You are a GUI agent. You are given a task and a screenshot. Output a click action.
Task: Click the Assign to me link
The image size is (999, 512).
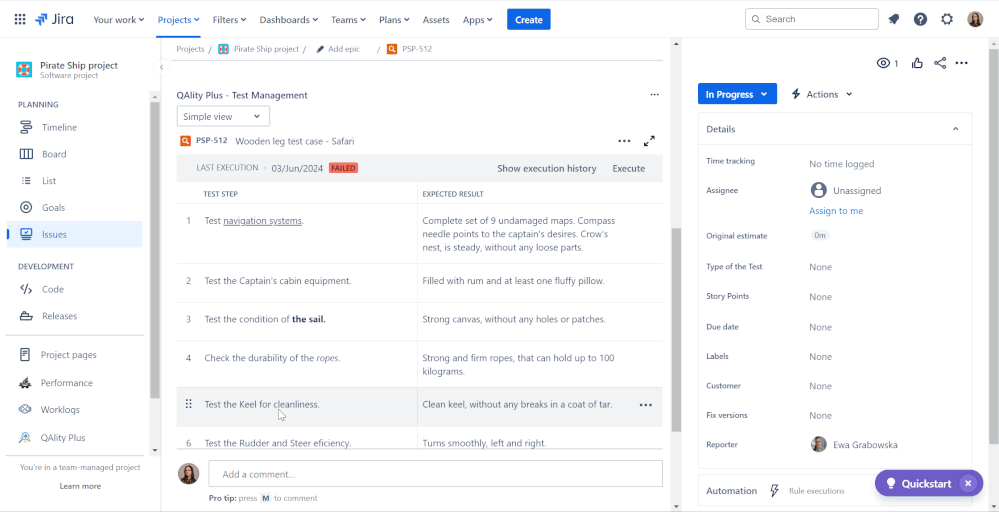click(836, 211)
